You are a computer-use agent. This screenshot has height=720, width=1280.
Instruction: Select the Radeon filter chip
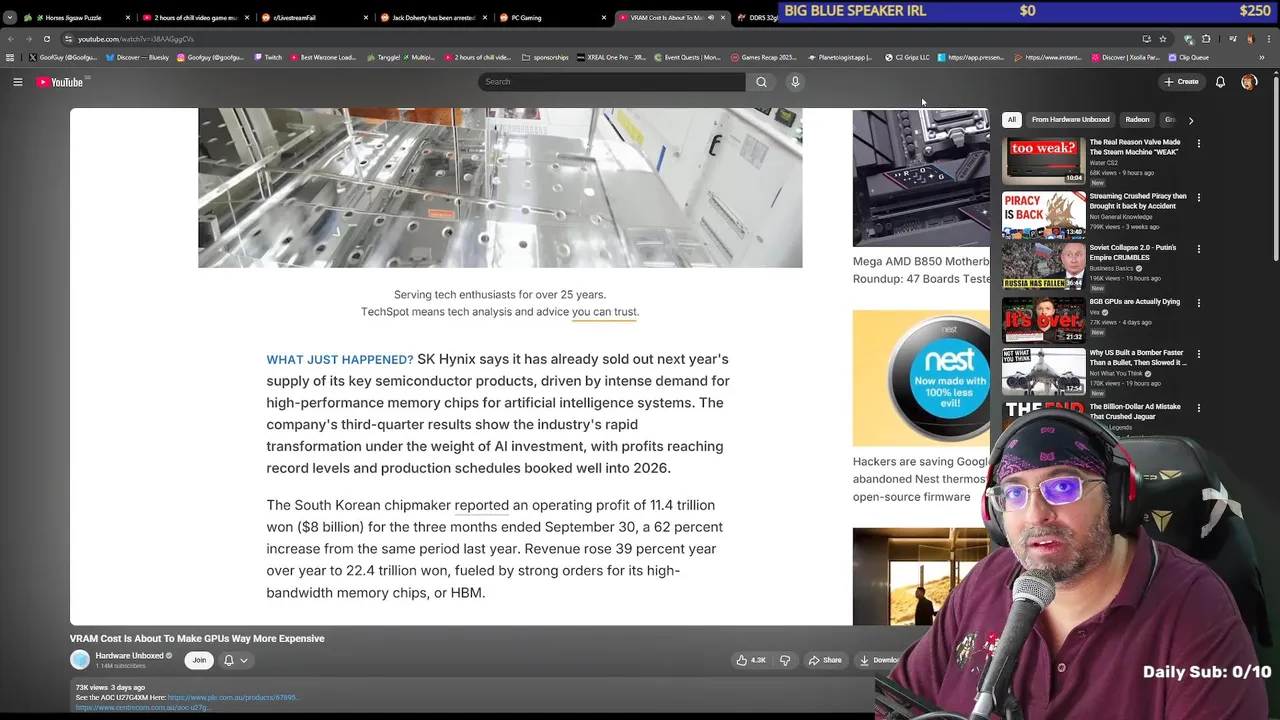point(1137,120)
